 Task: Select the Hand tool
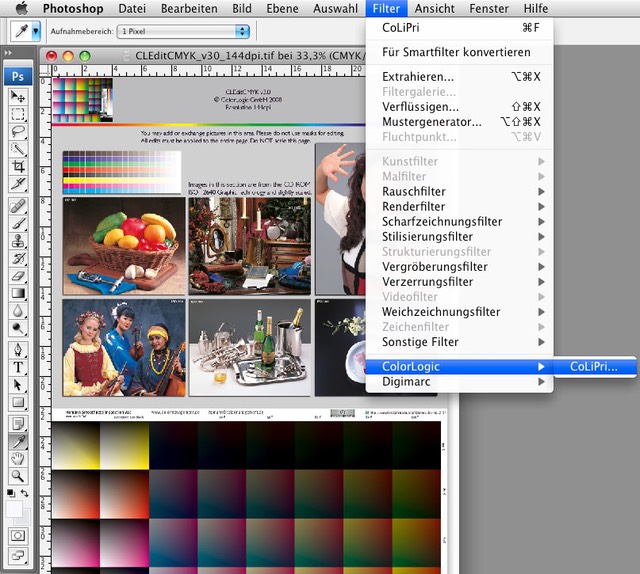[x=18, y=459]
